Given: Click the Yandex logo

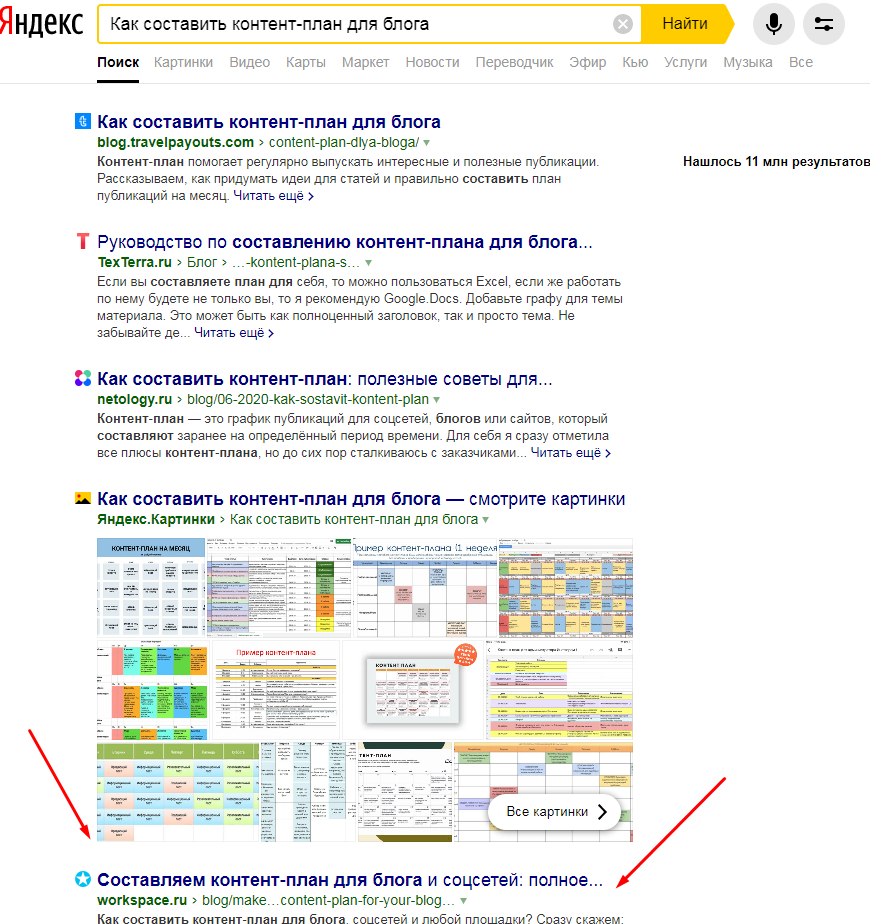Looking at the screenshot, I should [41, 24].
